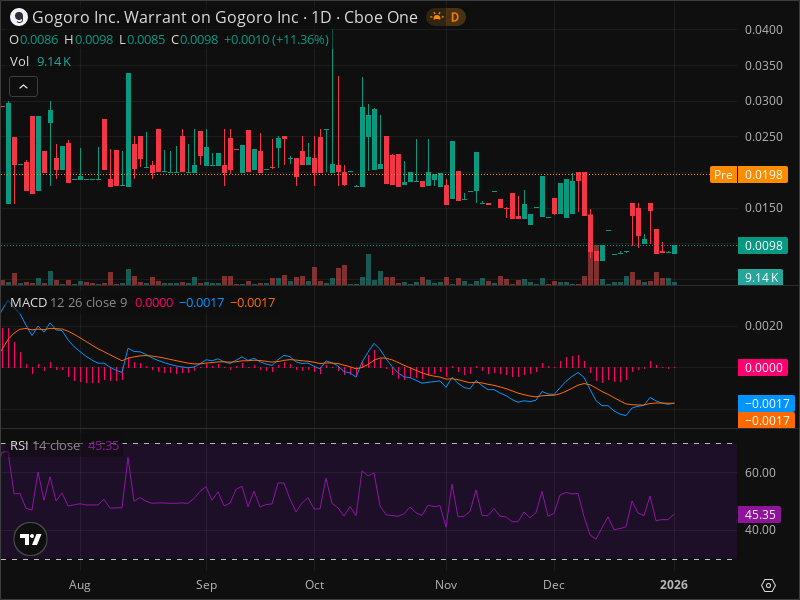Collapse the indicator legend with the chevron
The height and width of the screenshot is (600, 800).
[23, 87]
